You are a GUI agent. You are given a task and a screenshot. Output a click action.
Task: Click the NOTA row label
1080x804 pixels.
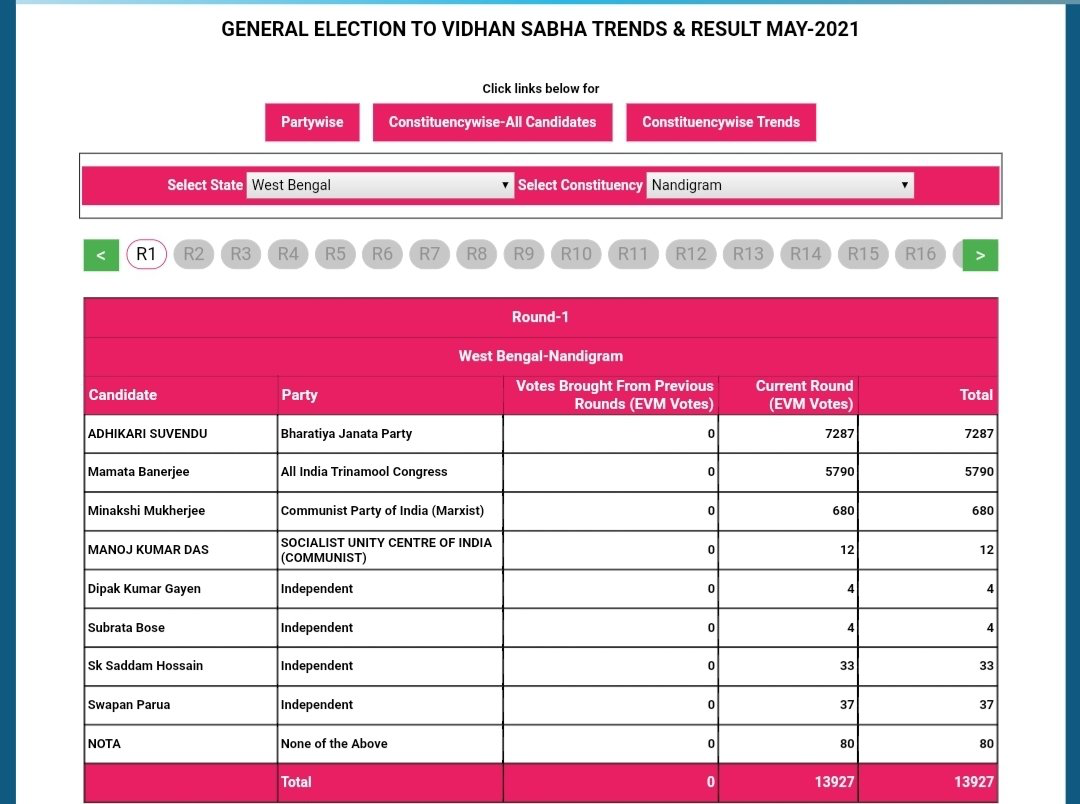(x=104, y=743)
